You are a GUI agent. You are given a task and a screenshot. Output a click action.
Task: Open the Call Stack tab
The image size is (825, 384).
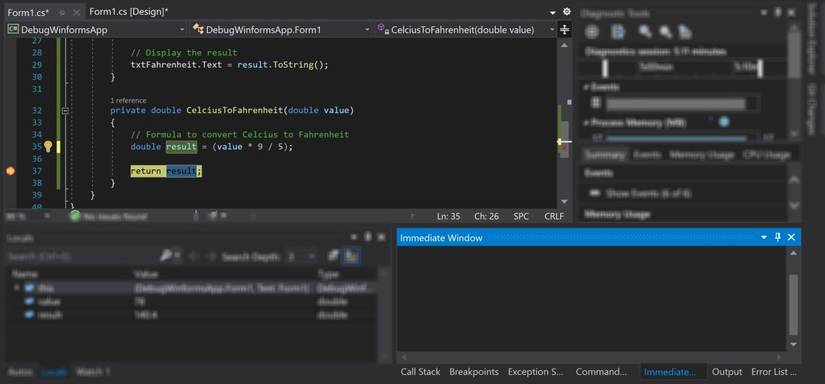point(420,371)
